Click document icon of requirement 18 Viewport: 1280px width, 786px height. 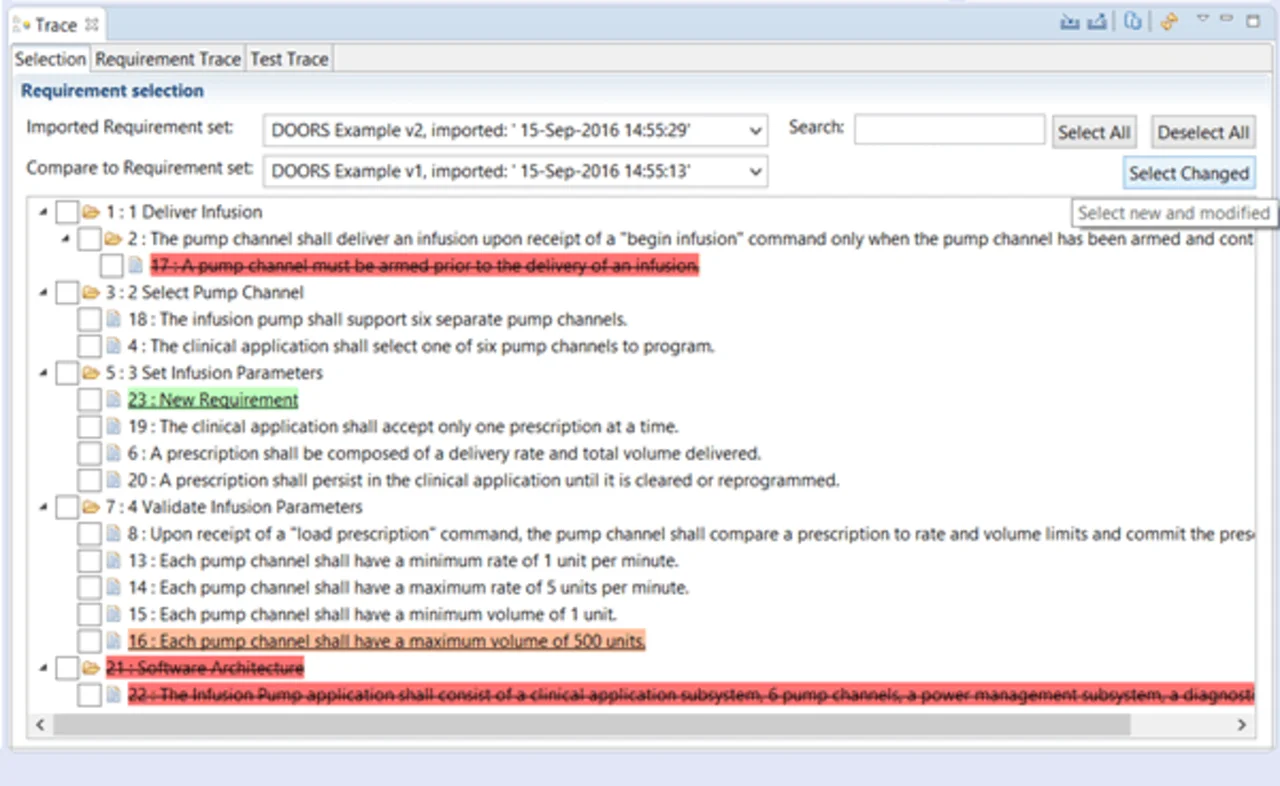(x=113, y=320)
